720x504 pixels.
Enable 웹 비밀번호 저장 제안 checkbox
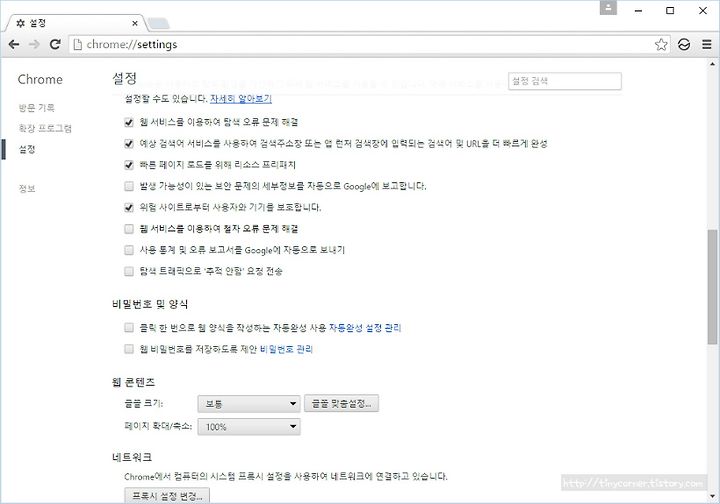coord(129,349)
